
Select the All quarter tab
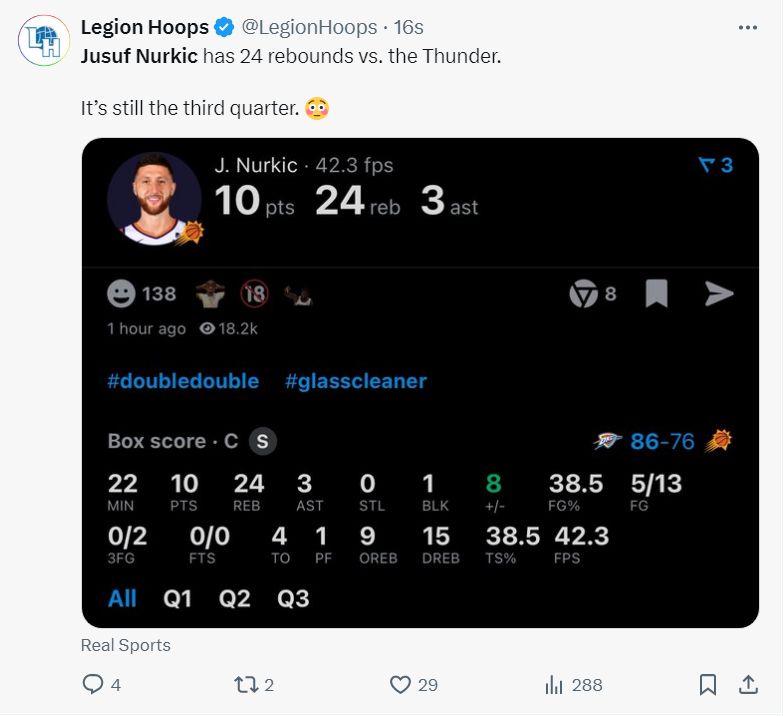click(x=122, y=598)
